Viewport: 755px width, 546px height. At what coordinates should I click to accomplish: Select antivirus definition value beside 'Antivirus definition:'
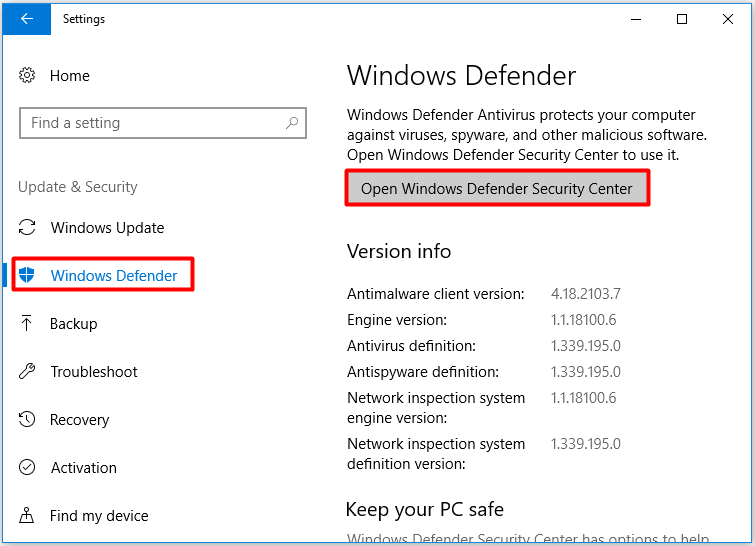pos(586,346)
